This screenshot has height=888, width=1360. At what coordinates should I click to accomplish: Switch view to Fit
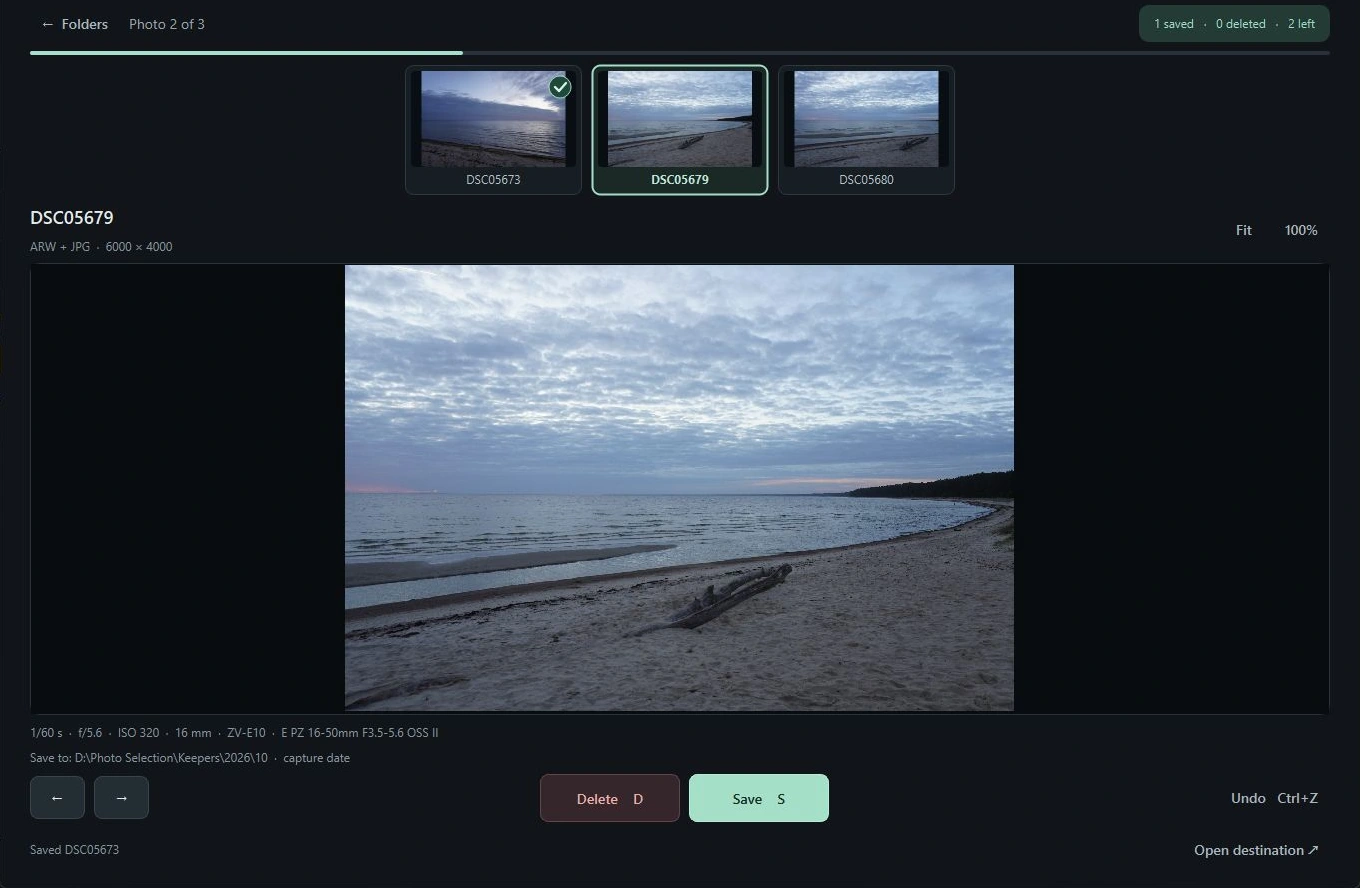tap(1243, 230)
